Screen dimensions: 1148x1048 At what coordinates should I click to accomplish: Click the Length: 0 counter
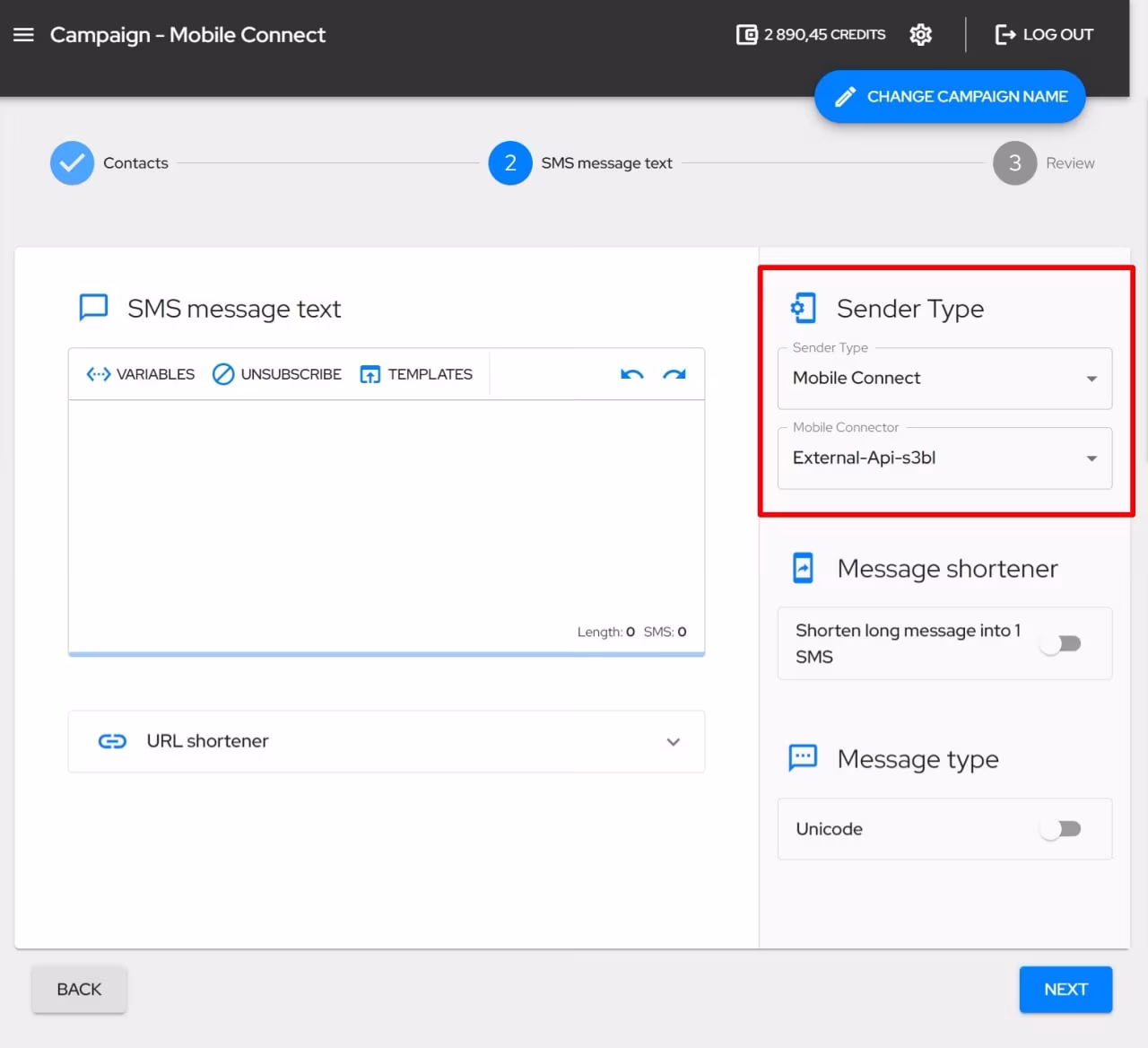[605, 632]
